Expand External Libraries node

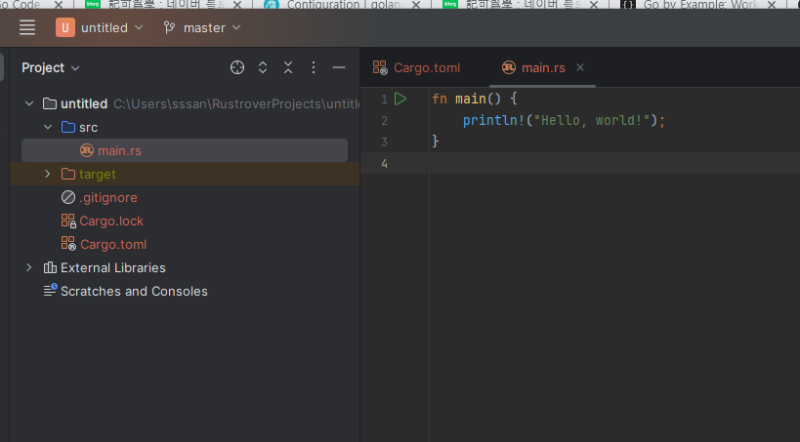tap(29, 268)
